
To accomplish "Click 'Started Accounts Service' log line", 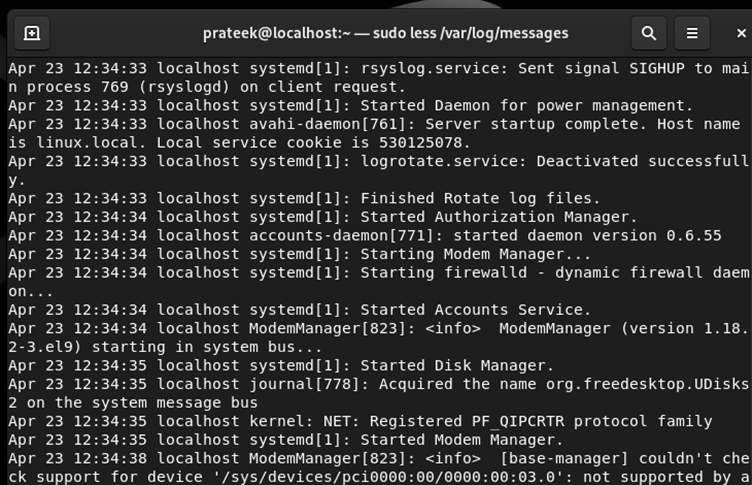I will [x=299, y=310].
